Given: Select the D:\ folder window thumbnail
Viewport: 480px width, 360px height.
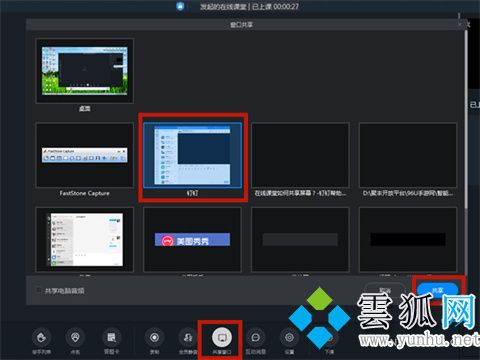Looking at the screenshot, I should click(408, 155).
